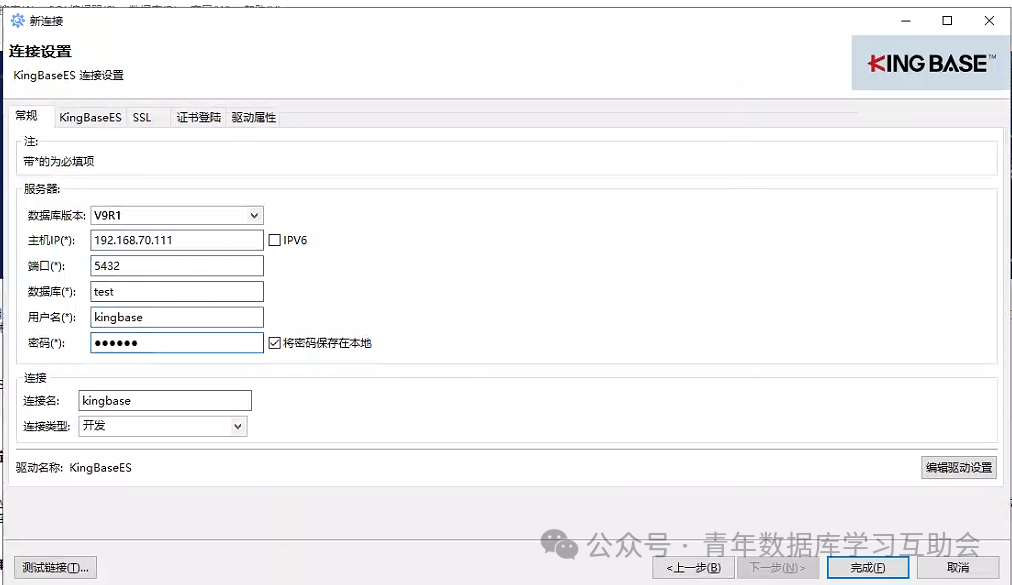Focus the 用户名 field with kingbase
The height and width of the screenshot is (585, 1012).
[x=177, y=317]
